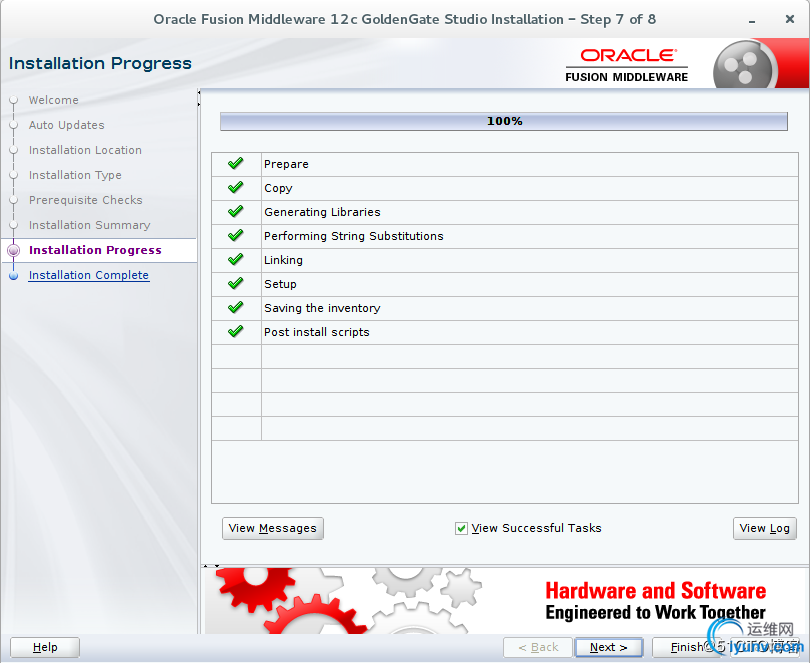
Task: Open the View Log button
Action: click(765, 528)
